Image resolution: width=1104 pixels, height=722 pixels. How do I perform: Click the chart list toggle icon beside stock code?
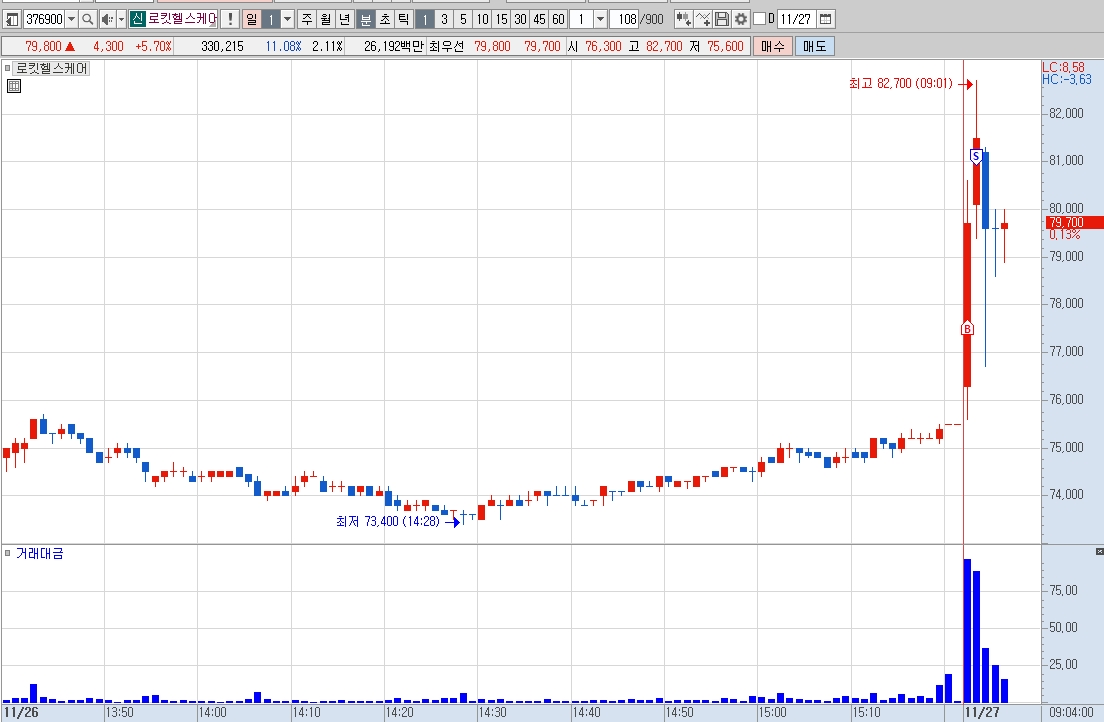pos(12,19)
